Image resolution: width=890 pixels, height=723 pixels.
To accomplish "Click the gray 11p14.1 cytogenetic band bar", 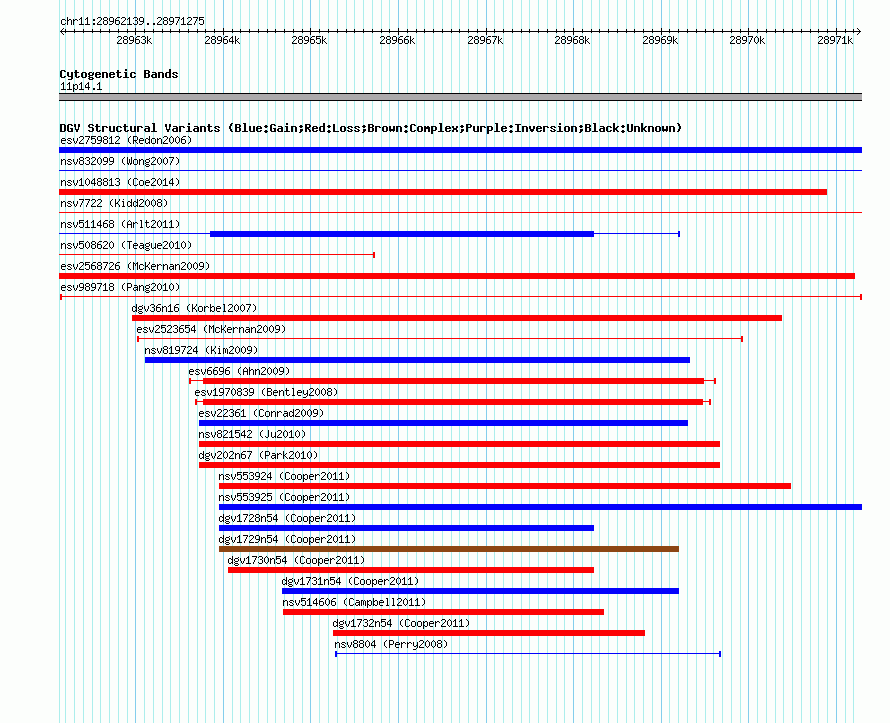I will coord(460,97).
